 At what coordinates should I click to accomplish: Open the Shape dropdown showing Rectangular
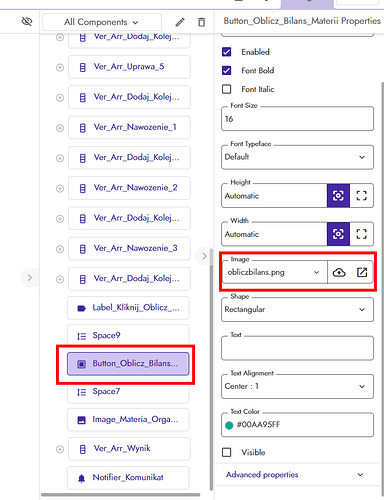click(x=297, y=310)
